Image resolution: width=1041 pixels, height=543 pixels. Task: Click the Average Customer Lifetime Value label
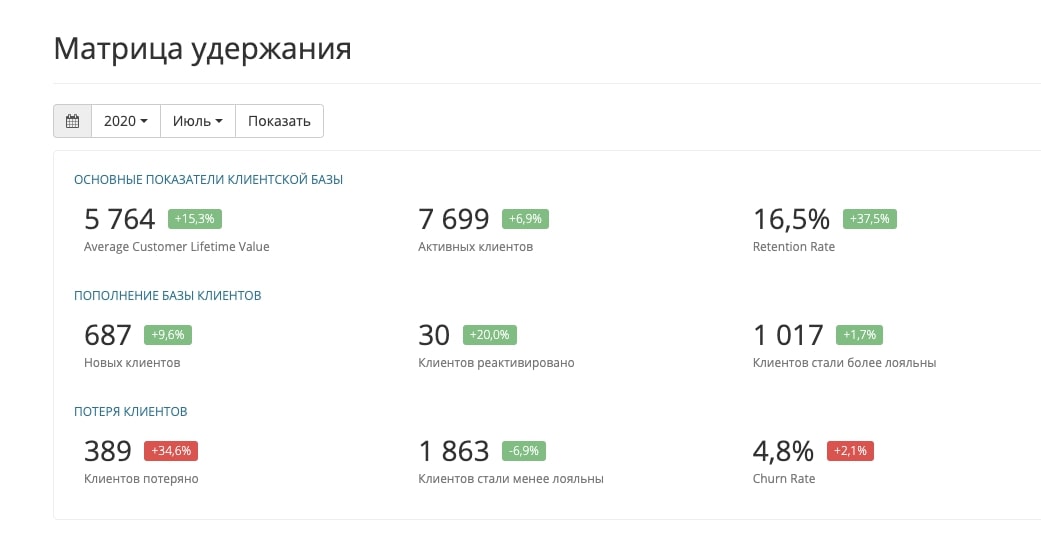pyautogui.click(x=177, y=246)
